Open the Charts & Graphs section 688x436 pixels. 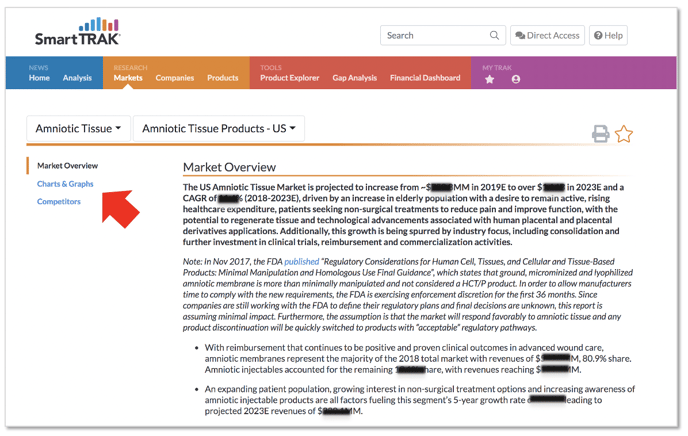coord(65,184)
